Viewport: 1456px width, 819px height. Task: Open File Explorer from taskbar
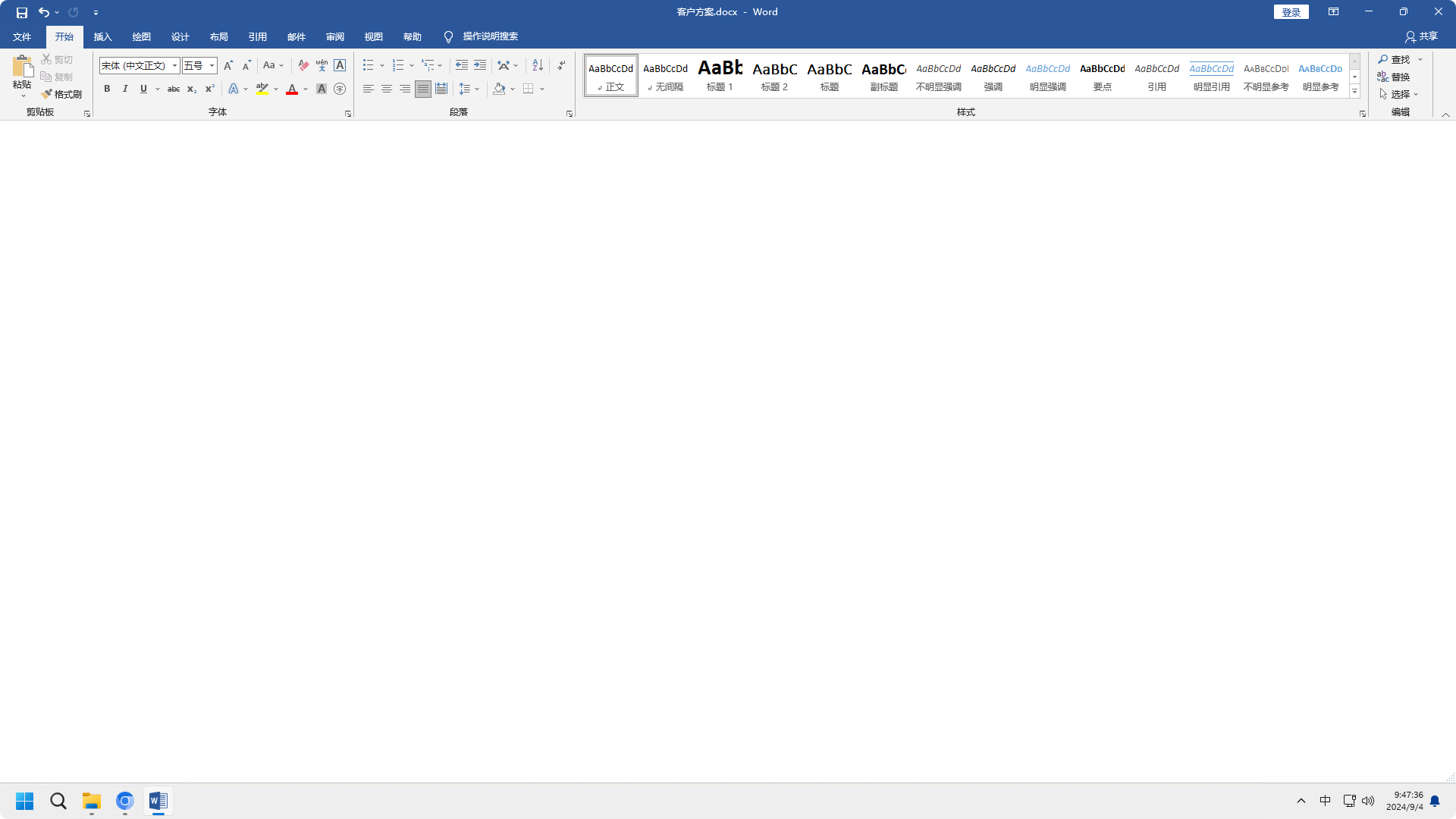pos(92,801)
